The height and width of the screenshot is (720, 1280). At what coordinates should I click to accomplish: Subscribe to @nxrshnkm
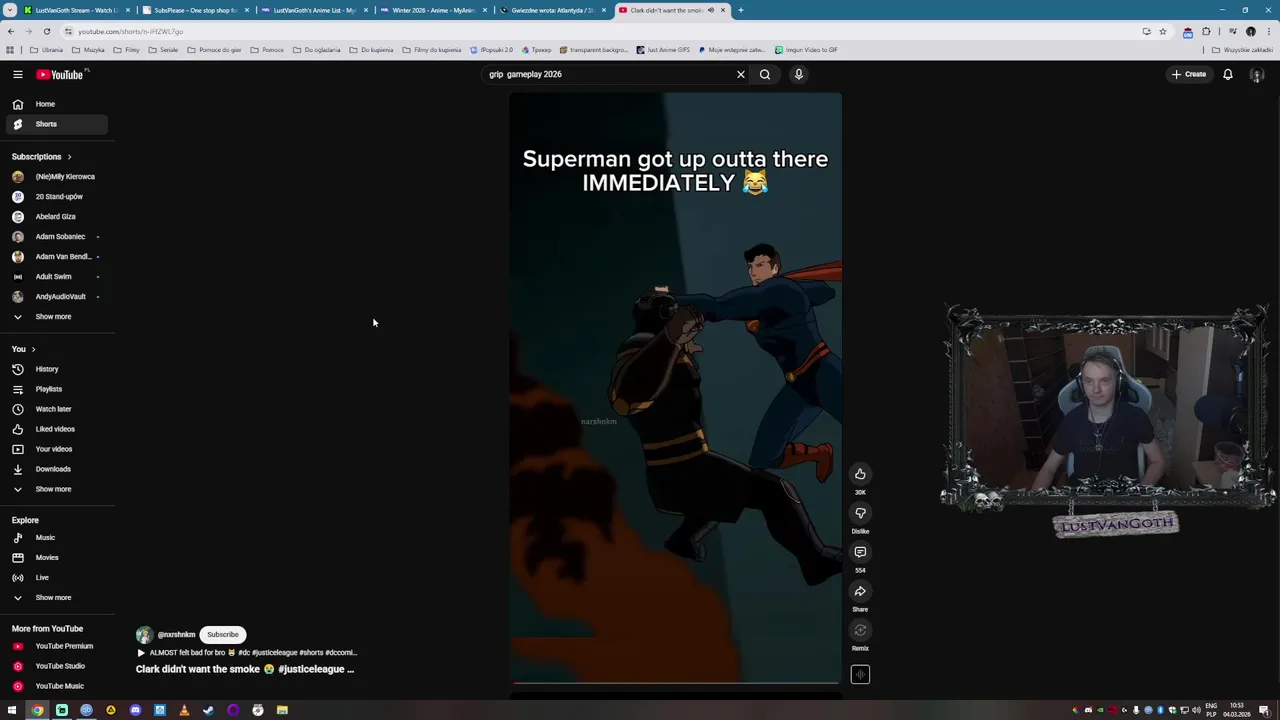point(223,635)
